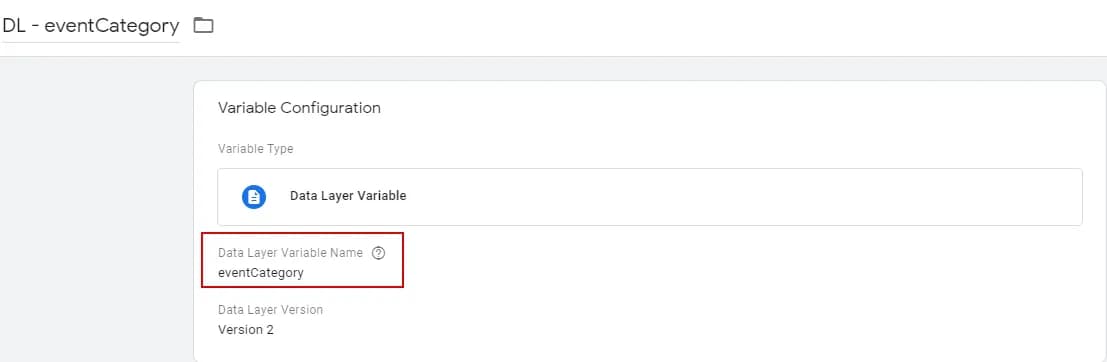Open help for Data Layer Variable Name
The image size is (1107, 362).
pos(378,253)
